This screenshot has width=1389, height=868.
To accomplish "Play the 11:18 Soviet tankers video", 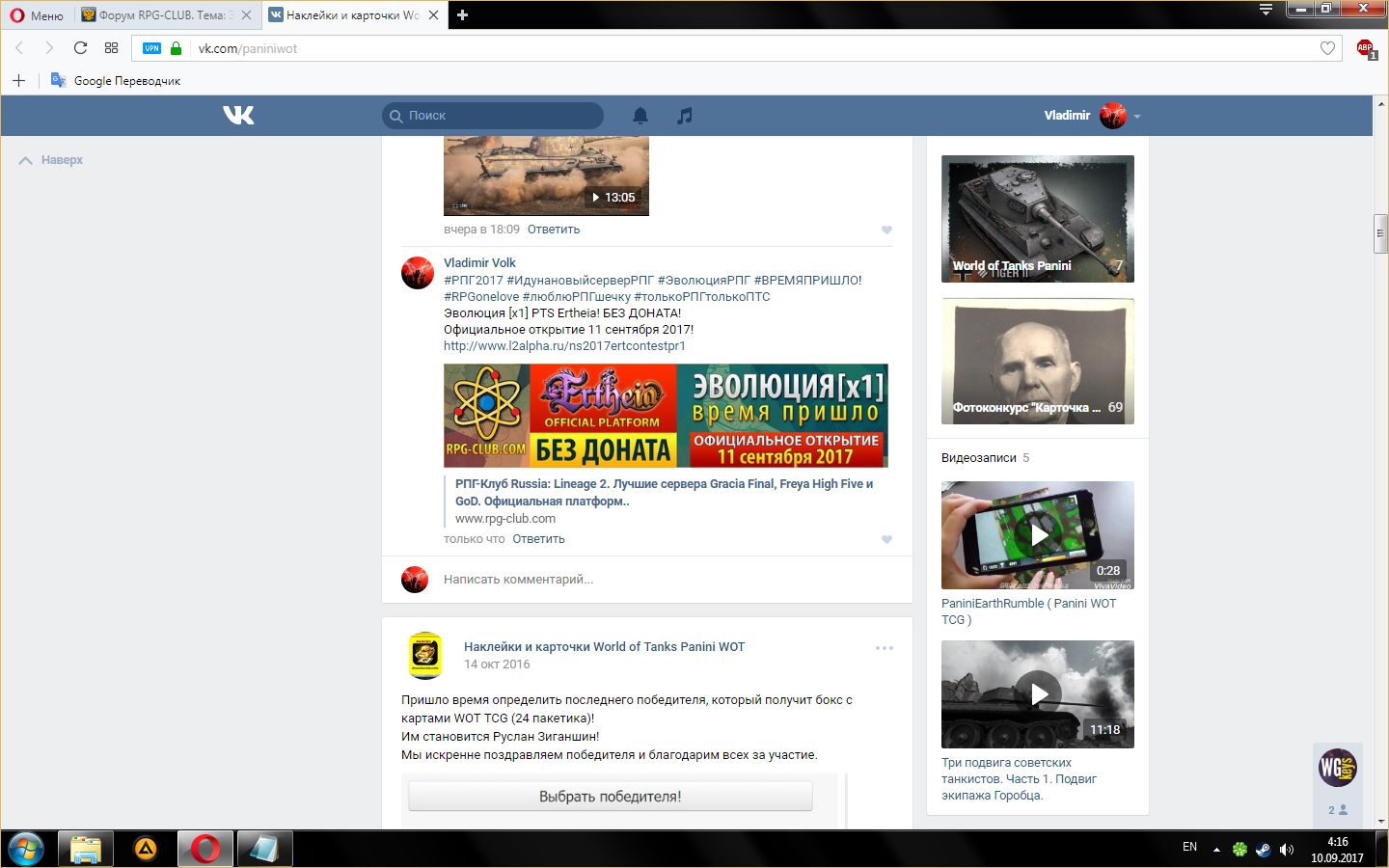I will [1038, 694].
